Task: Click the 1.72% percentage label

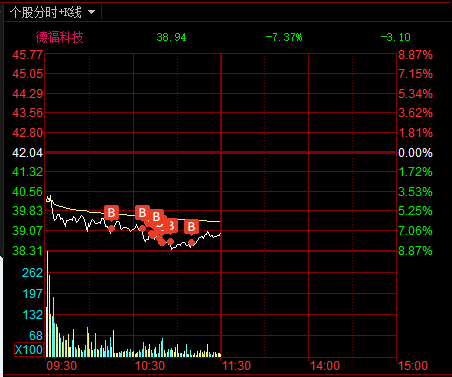Action: [x=415, y=172]
